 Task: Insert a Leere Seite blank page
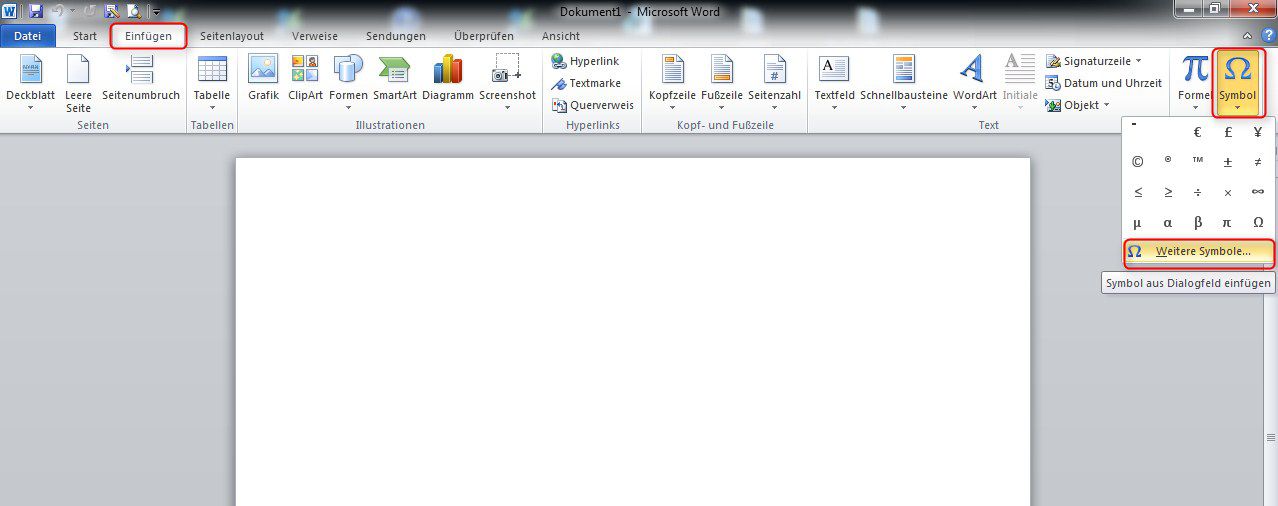pos(78,82)
